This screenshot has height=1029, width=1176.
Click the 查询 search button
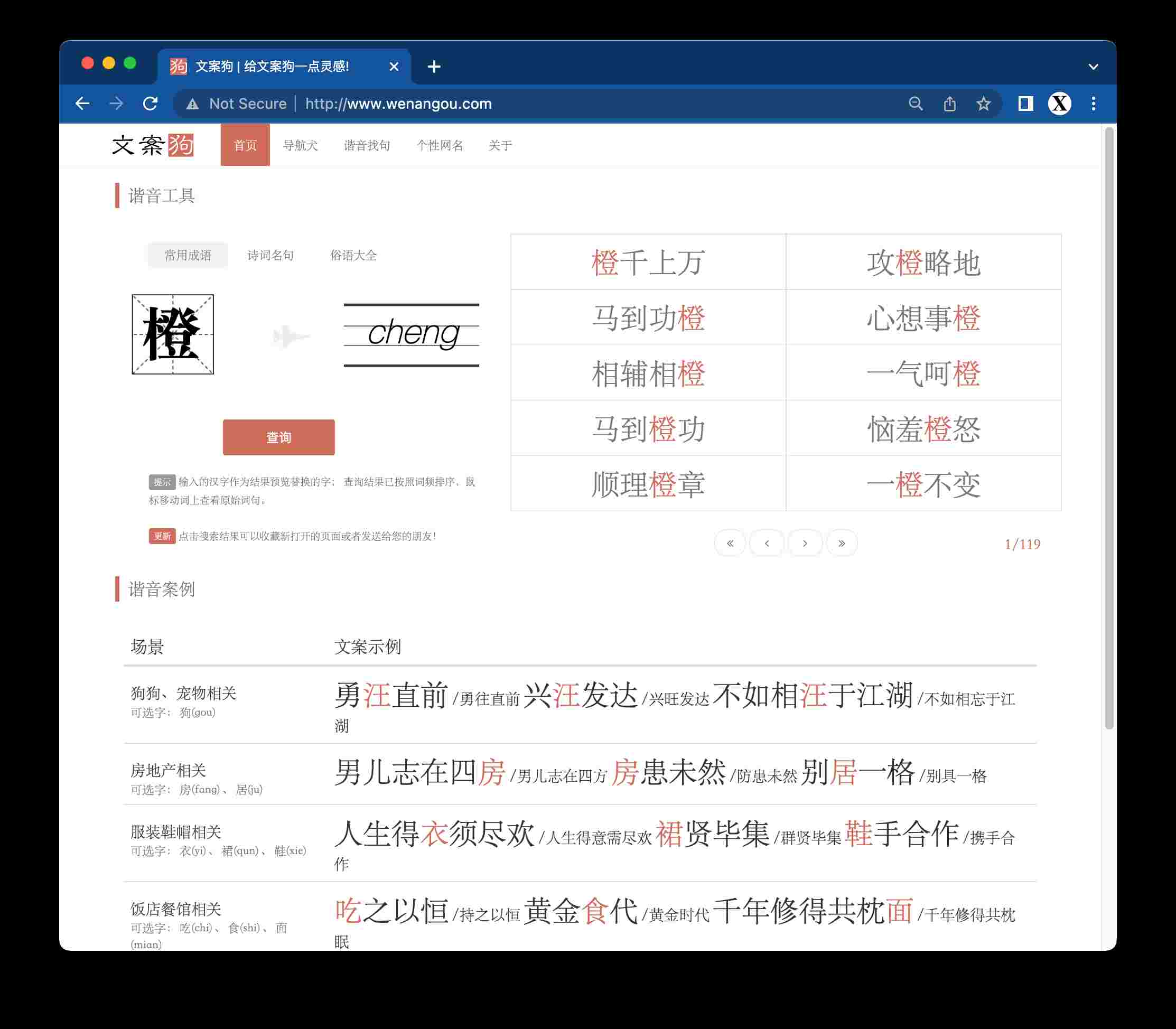[278, 437]
